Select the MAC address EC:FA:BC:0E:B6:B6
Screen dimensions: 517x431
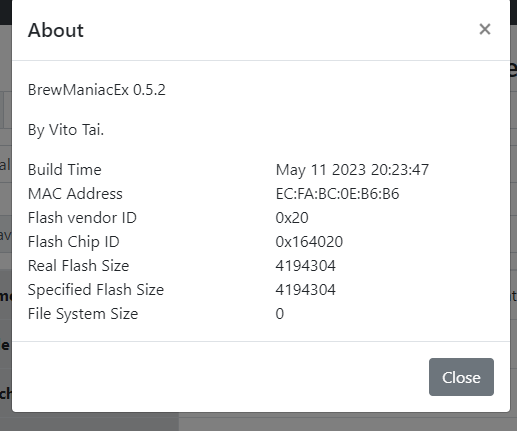coord(337,194)
